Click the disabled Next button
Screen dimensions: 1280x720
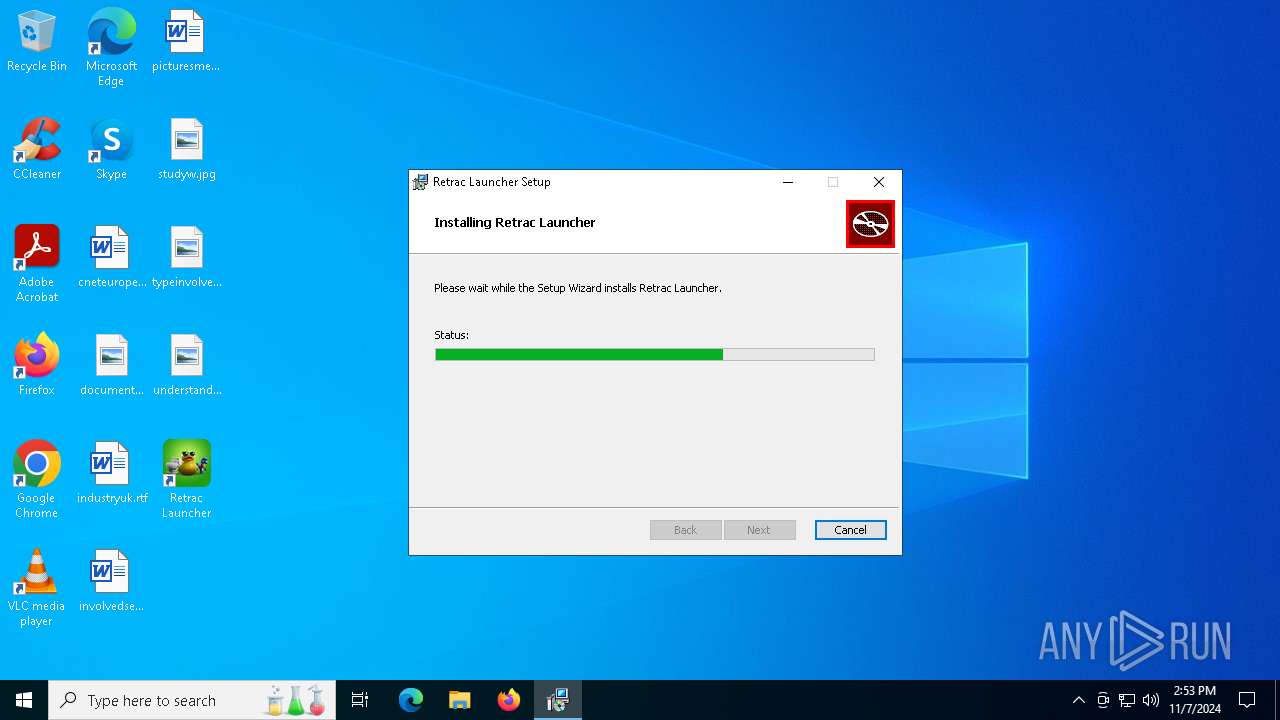click(x=759, y=530)
